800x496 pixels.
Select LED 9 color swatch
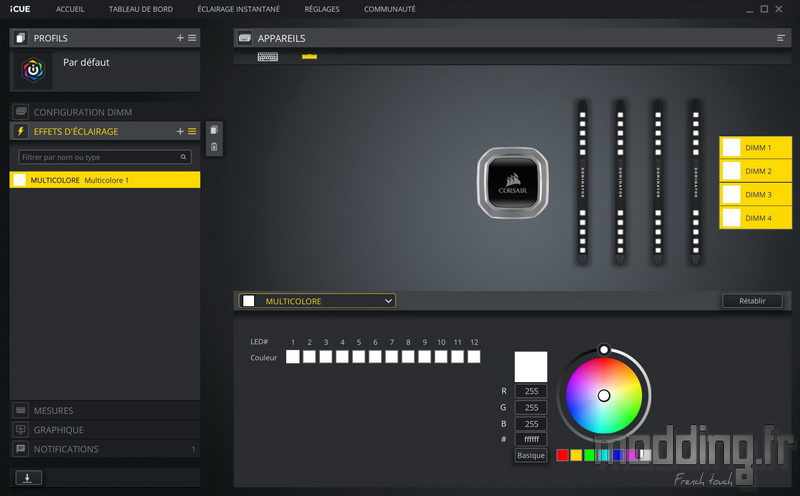pyautogui.click(x=424, y=357)
